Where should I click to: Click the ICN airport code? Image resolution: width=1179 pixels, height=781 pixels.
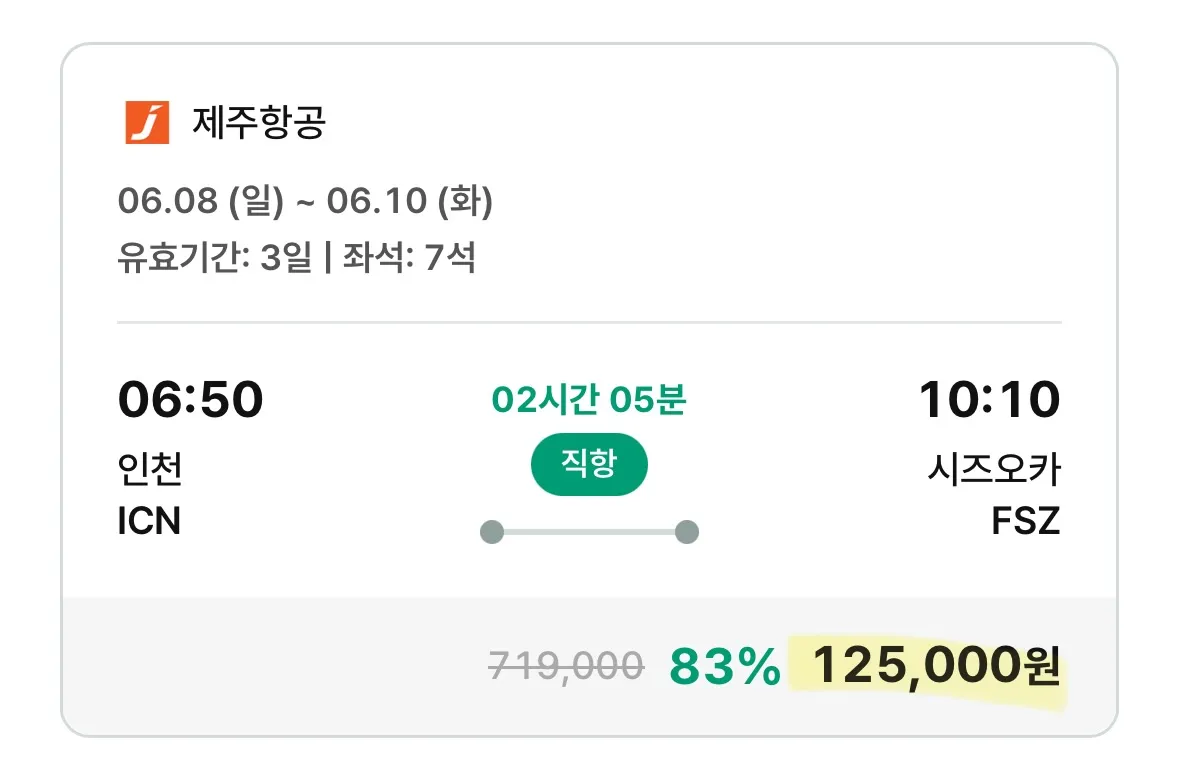coord(149,521)
